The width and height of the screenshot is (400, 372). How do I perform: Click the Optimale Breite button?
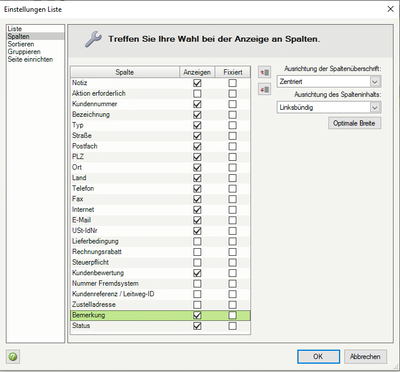[x=354, y=123]
